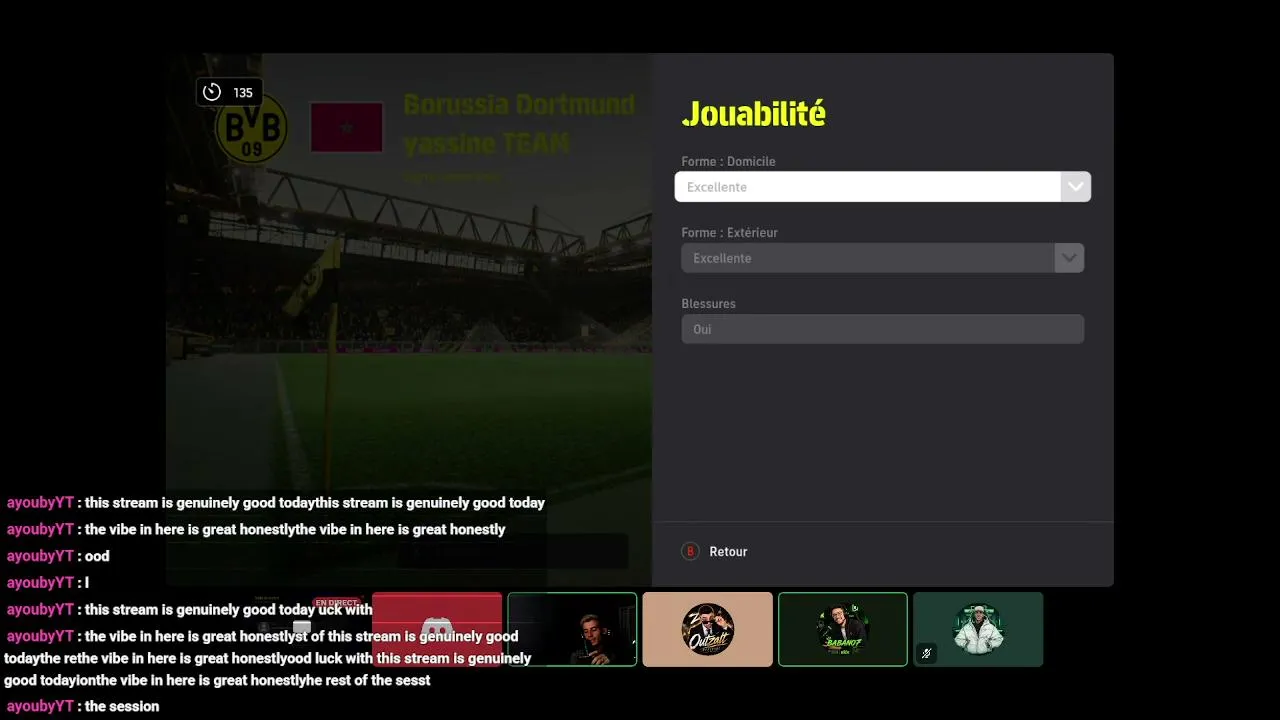Click the yassine TEAM name text
This screenshot has width=1280, height=720.
(487, 143)
